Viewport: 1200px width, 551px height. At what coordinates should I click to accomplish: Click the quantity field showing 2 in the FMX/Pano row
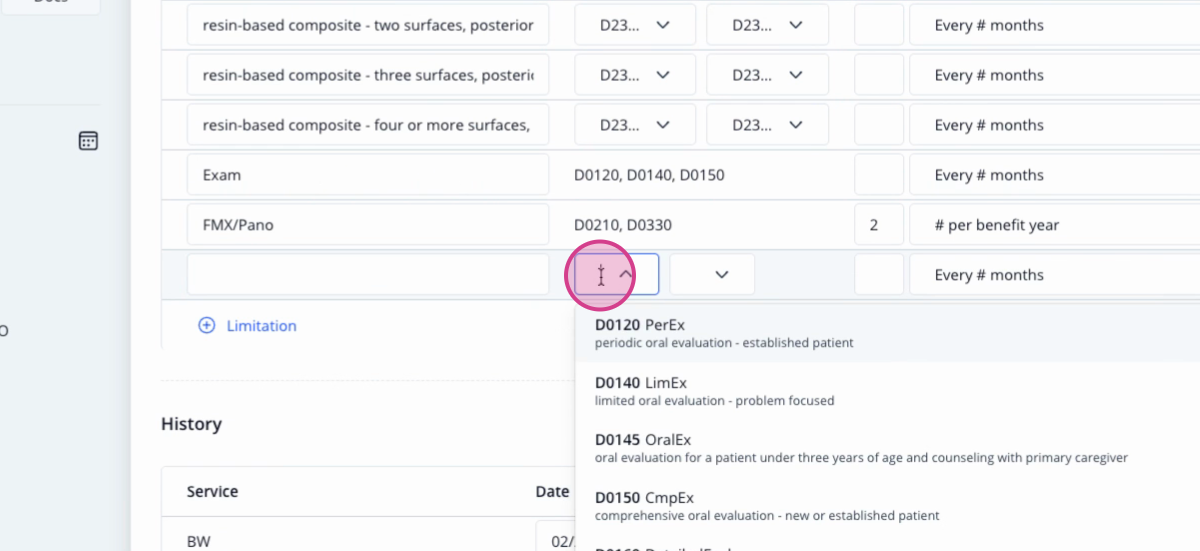(x=879, y=225)
